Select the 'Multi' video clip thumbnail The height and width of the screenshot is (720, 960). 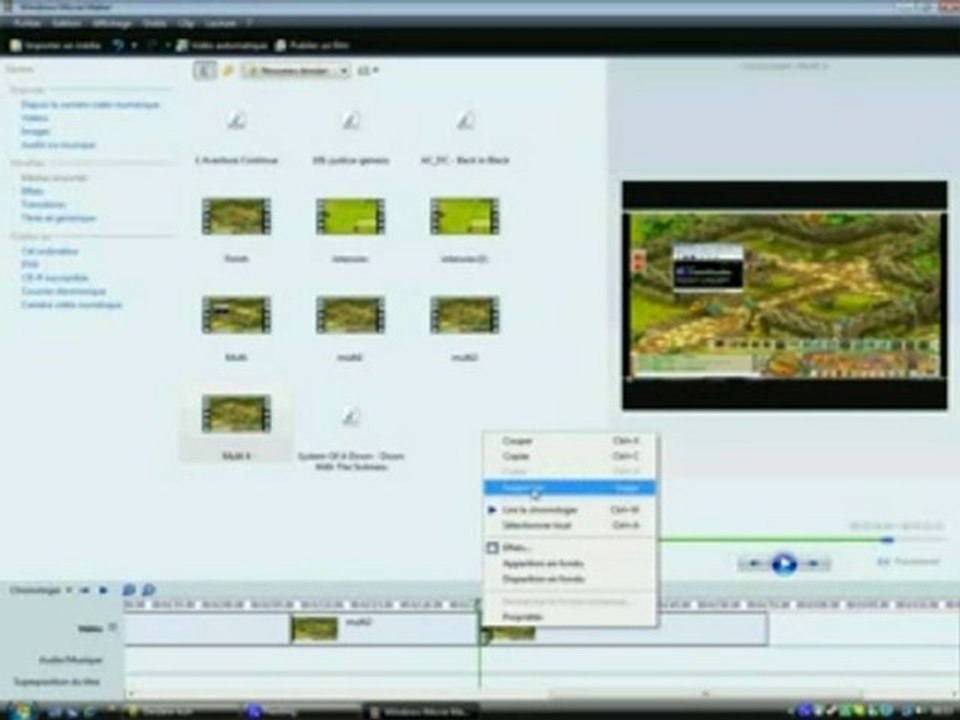[x=236, y=315]
